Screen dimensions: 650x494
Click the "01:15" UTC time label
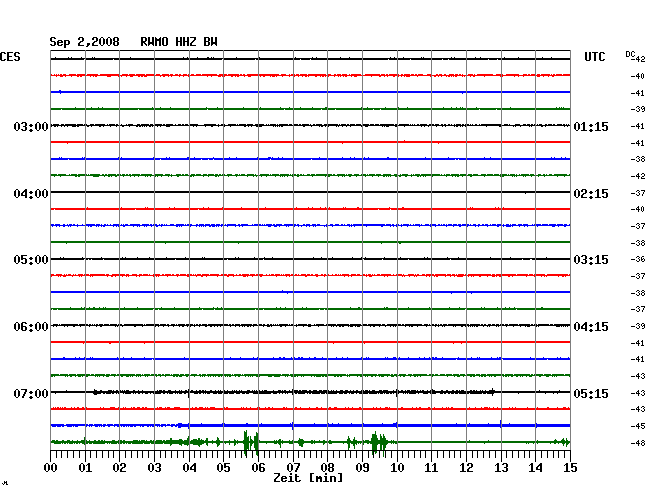[591, 126]
